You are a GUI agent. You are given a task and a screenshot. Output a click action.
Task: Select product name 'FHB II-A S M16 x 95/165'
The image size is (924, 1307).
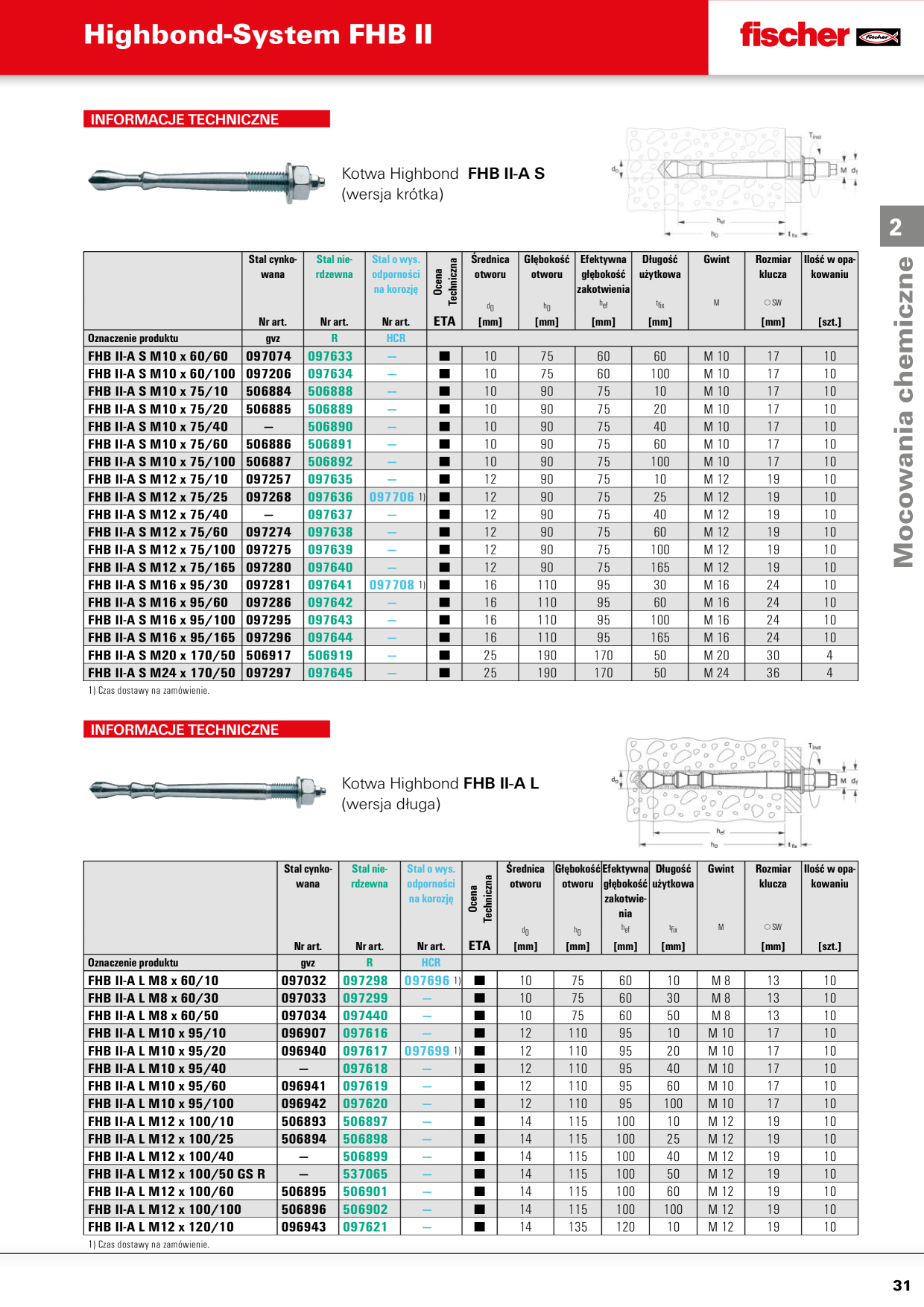161,638
